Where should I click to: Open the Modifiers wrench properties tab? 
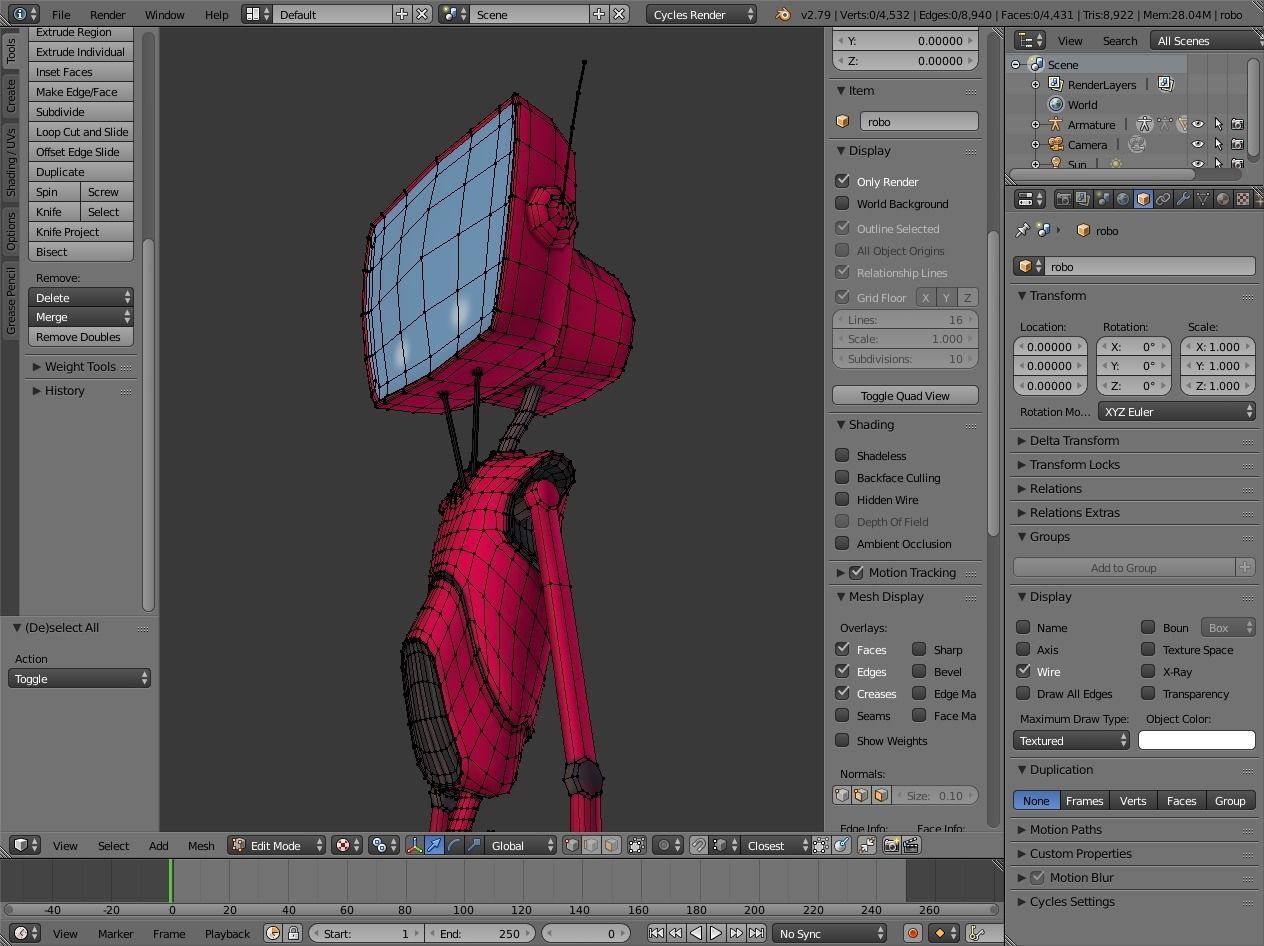point(1183,198)
